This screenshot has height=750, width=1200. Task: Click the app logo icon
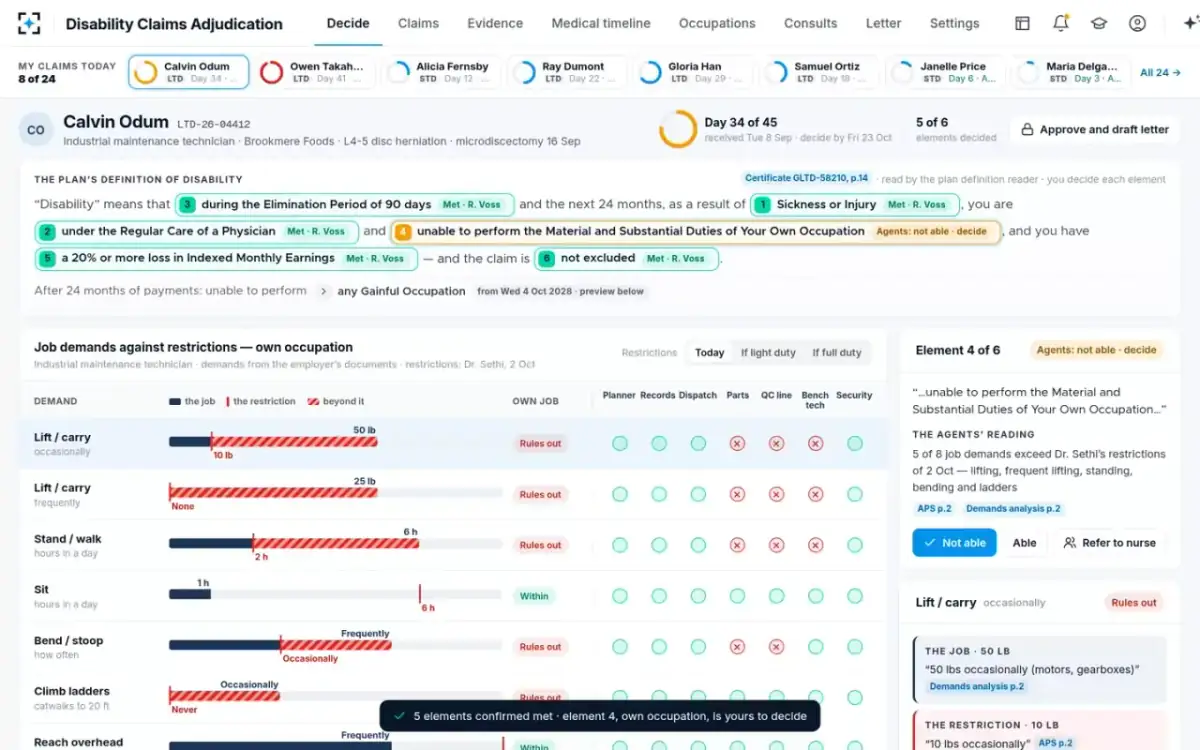29,23
